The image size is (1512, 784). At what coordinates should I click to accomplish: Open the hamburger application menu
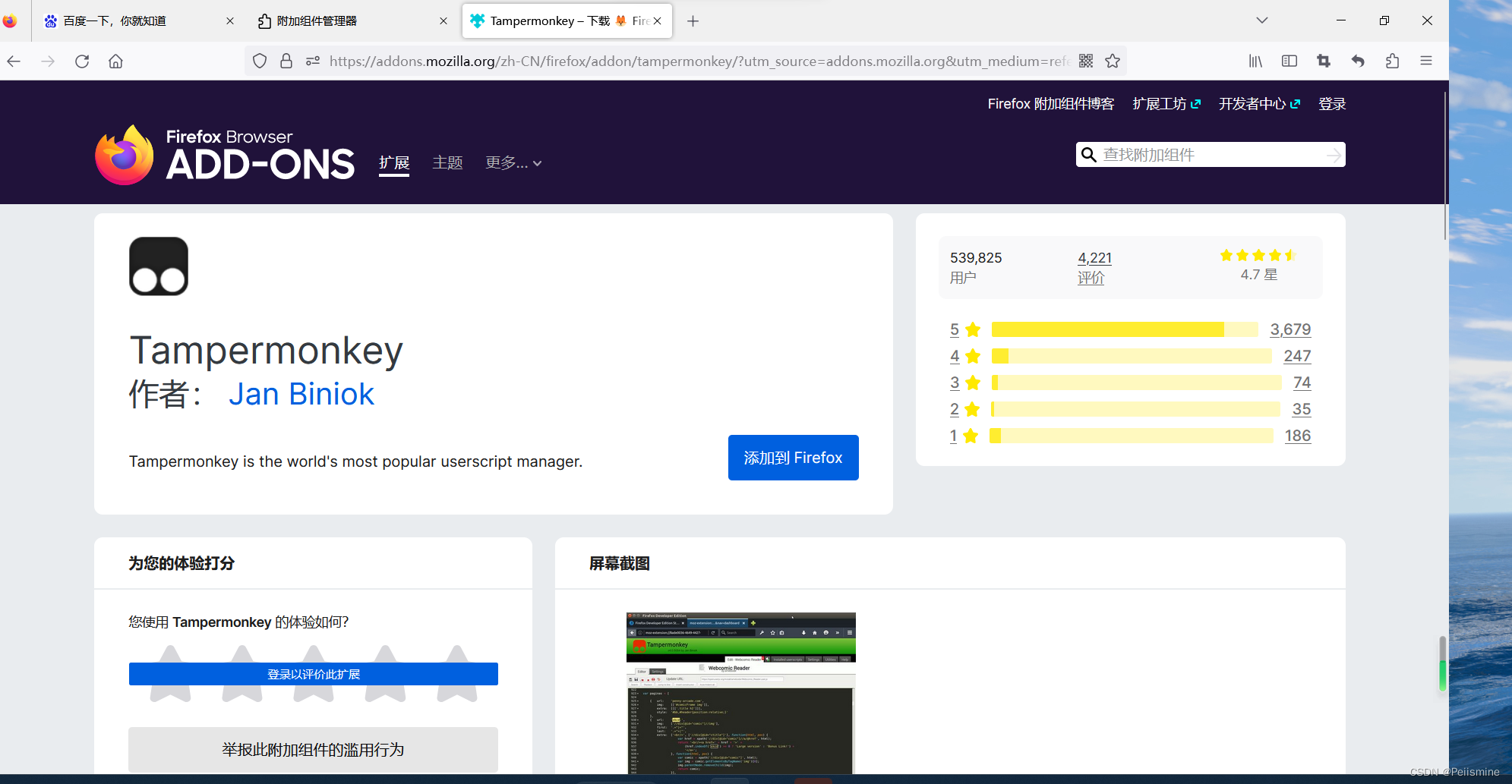[x=1426, y=61]
